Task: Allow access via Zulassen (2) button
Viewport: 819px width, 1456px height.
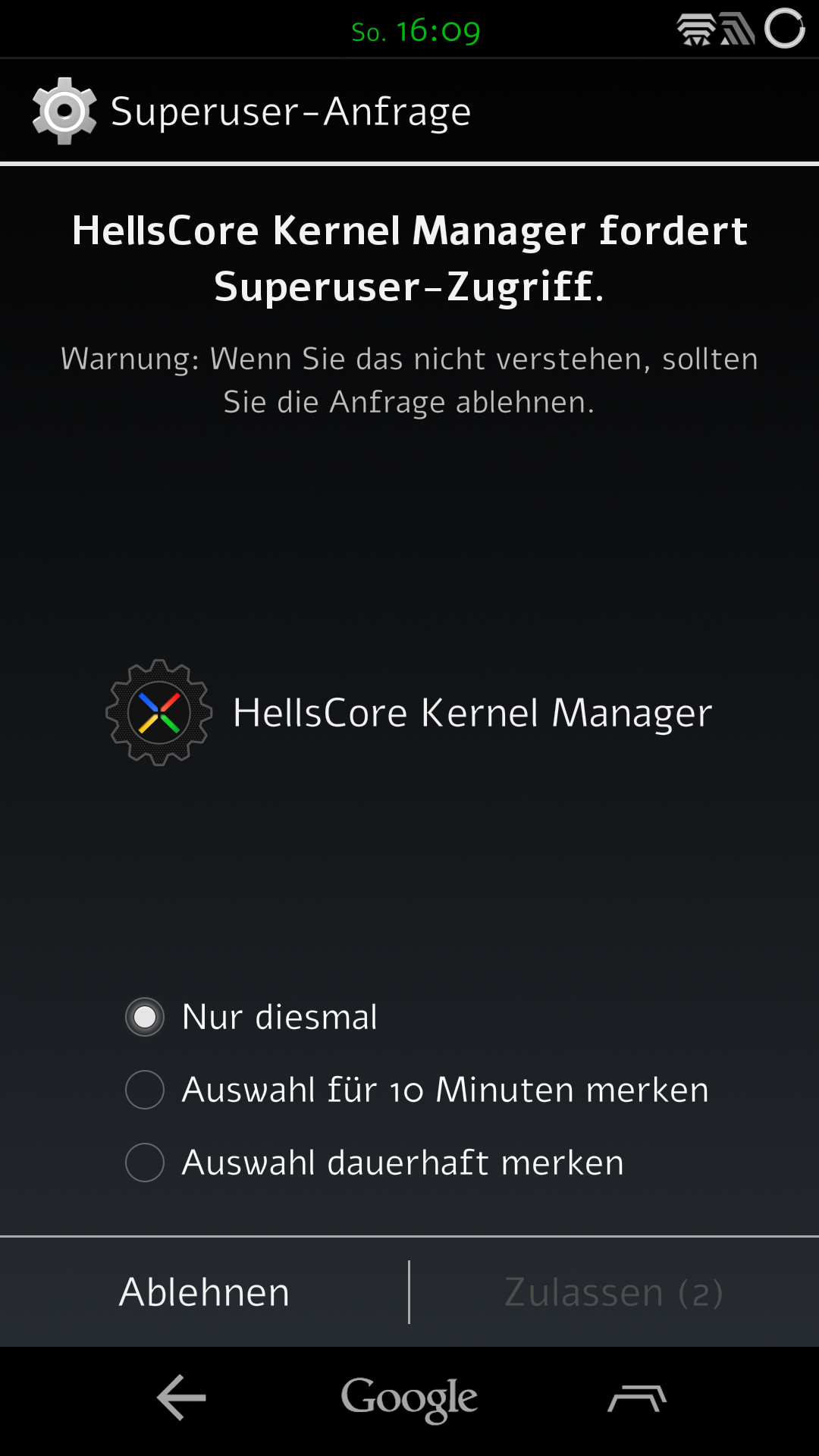Action: click(x=614, y=1292)
